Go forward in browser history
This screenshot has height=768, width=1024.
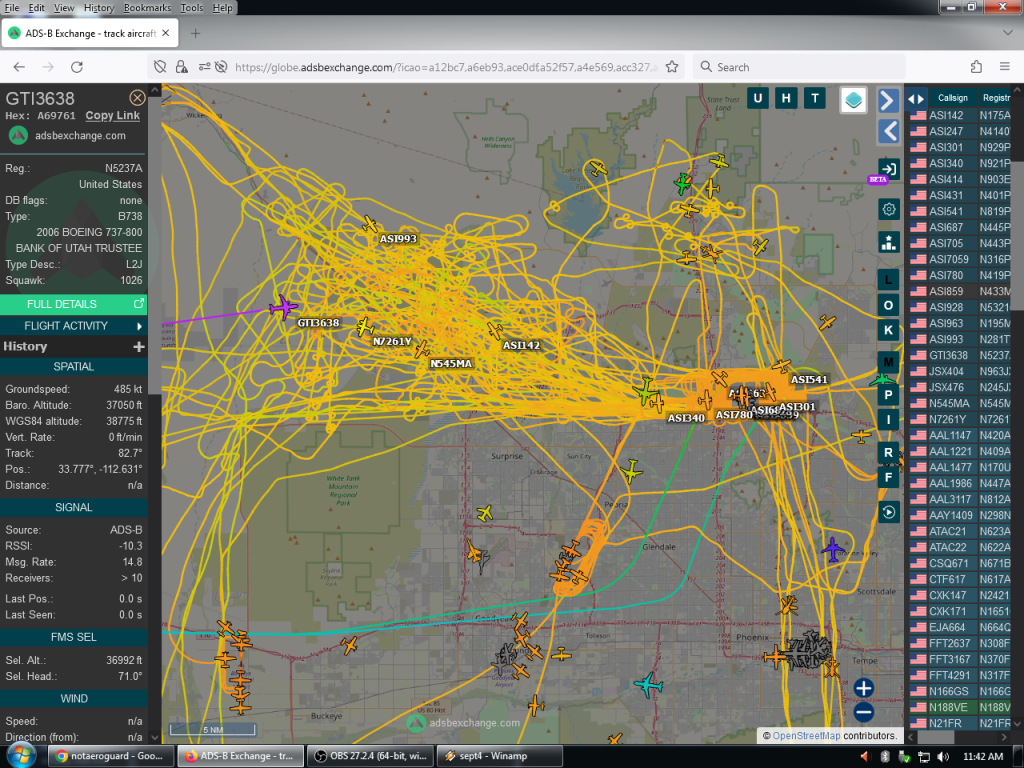click(48, 67)
